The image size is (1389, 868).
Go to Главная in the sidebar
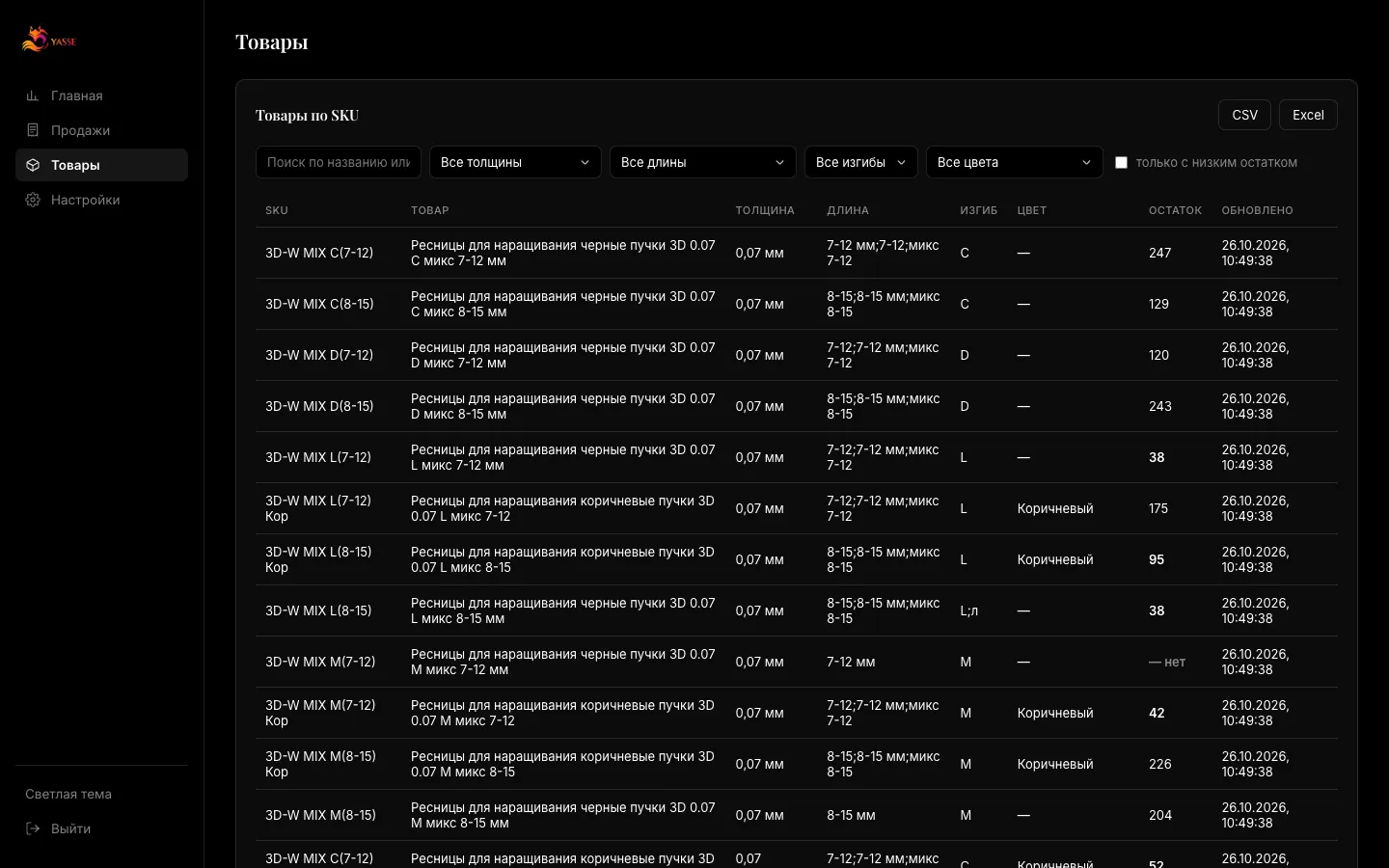click(x=77, y=95)
